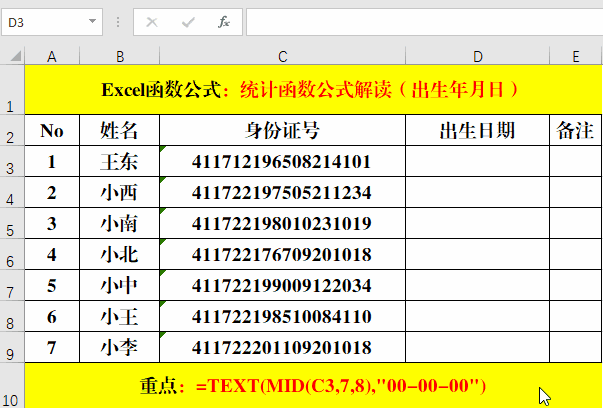
Task: Click into the formula bar input
Action: [x=425, y=22]
